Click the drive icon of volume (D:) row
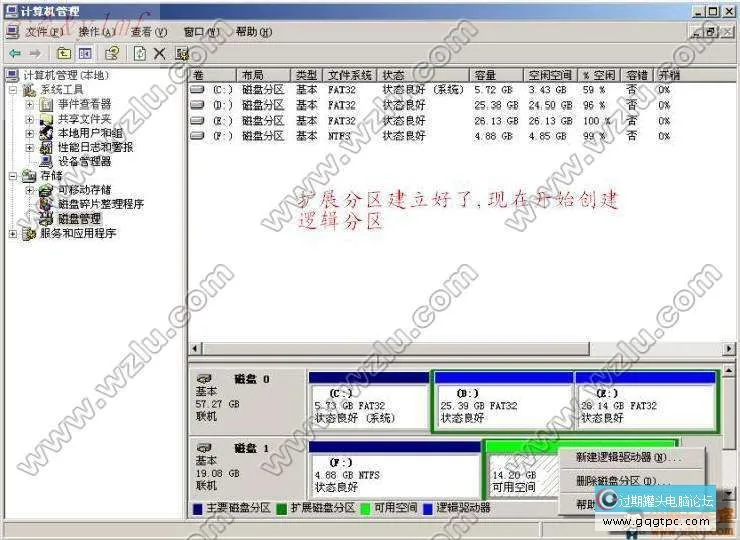This screenshot has height=540, width=740. (x=197, y=104)
